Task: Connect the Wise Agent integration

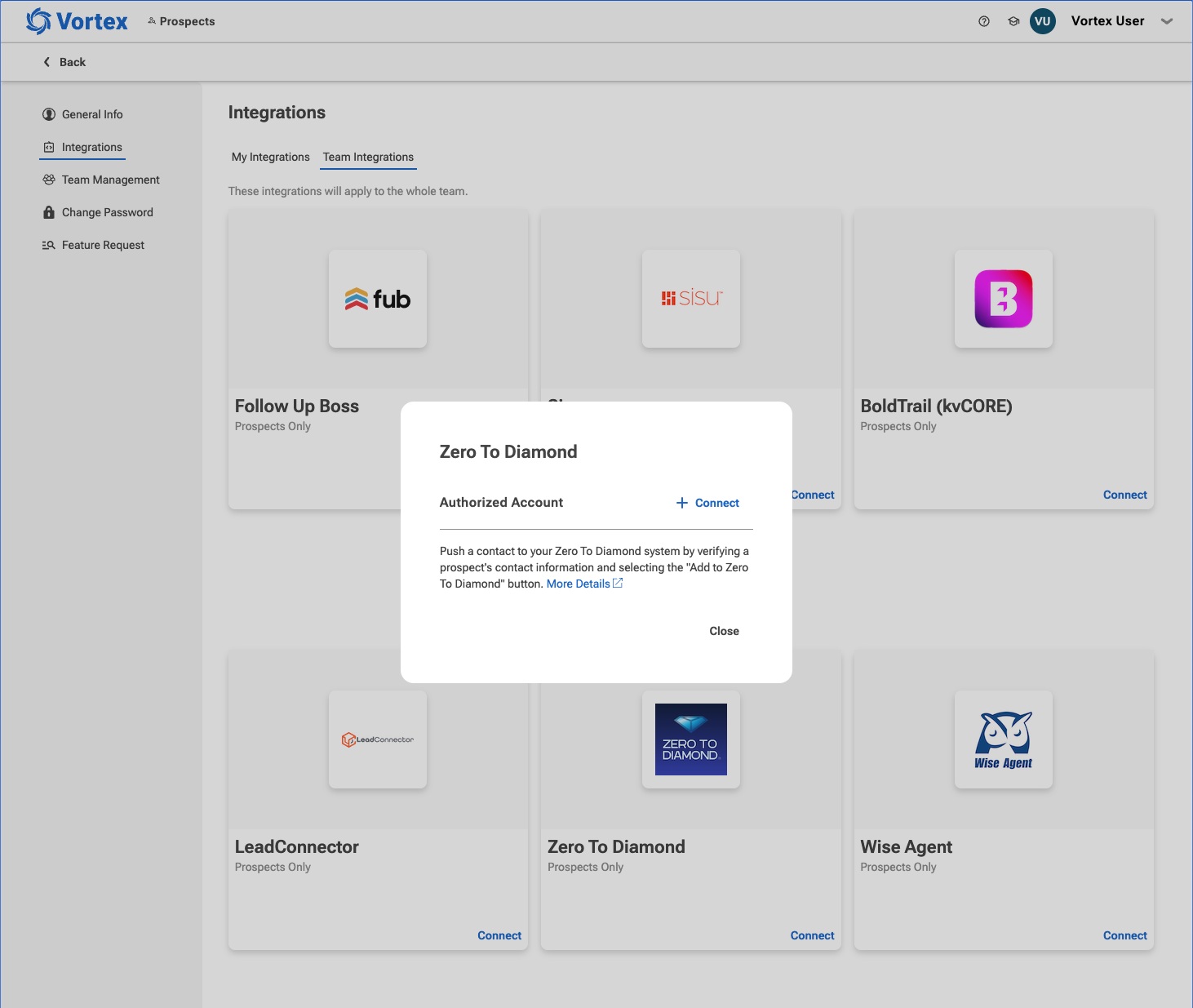Action: [1124, 935]
